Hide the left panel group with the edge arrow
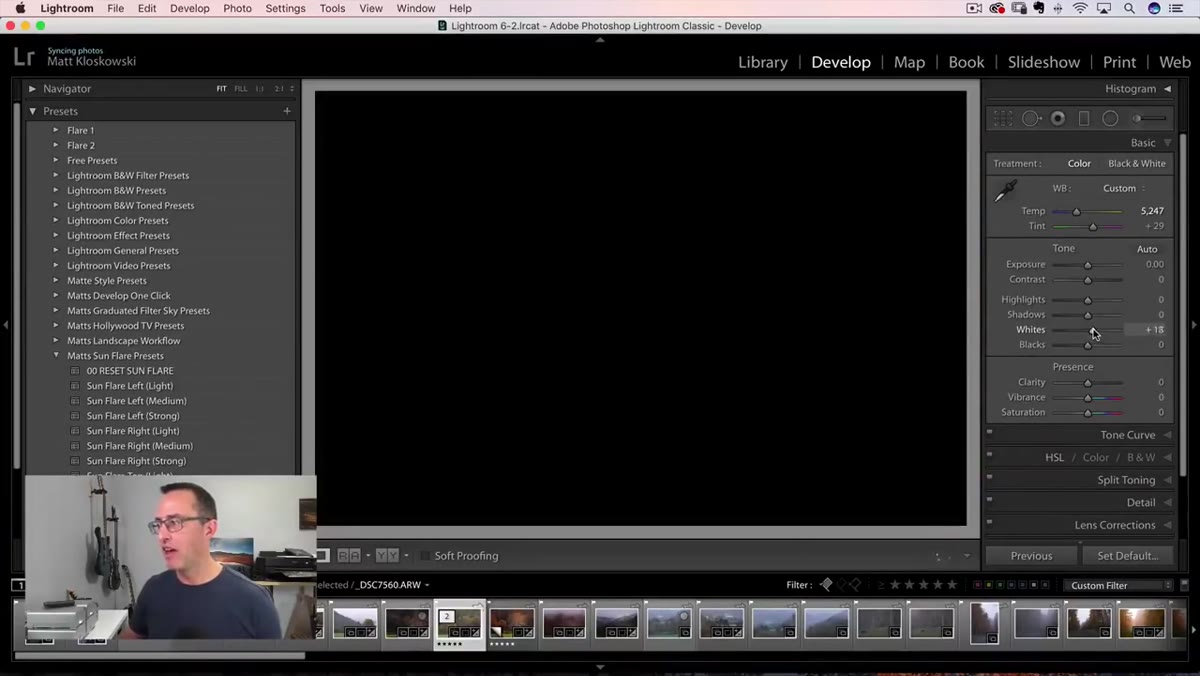This screenshot has height=676, width=1200. click(6, 325)
